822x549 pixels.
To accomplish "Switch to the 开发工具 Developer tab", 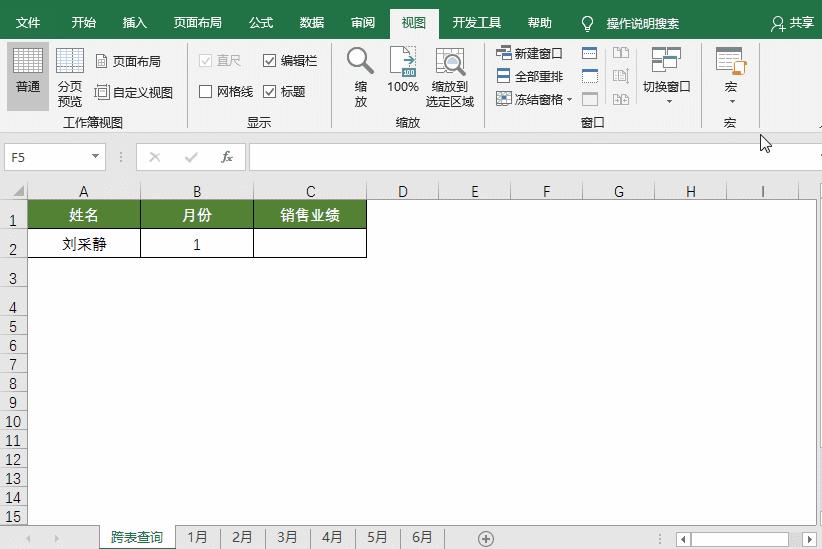I will pyautogui.click(x=476, y=23).
